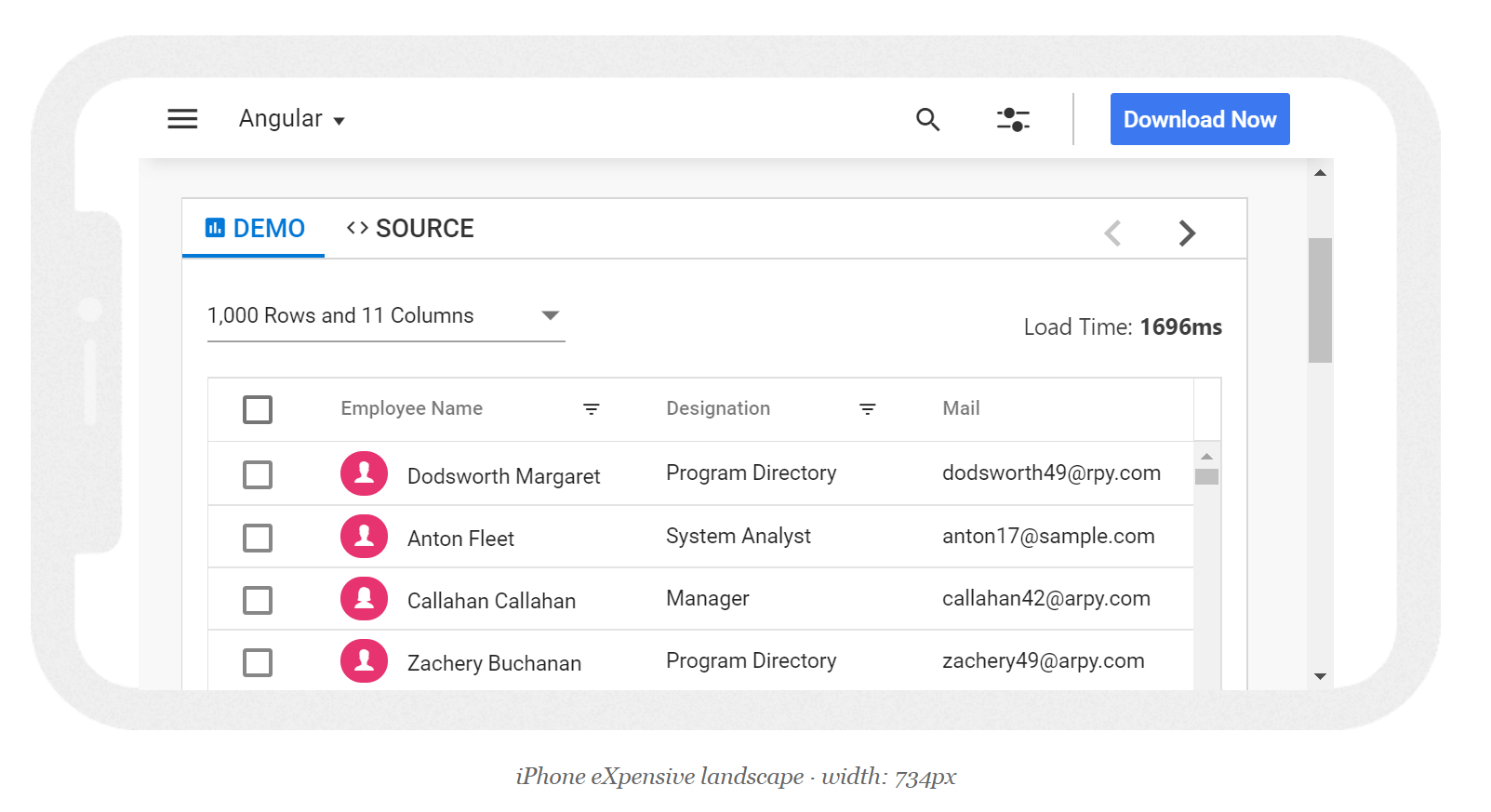The height and width of the screenshot is (812, 1491).
Task: Click the search magnifier icon
Action: (927, 119)
